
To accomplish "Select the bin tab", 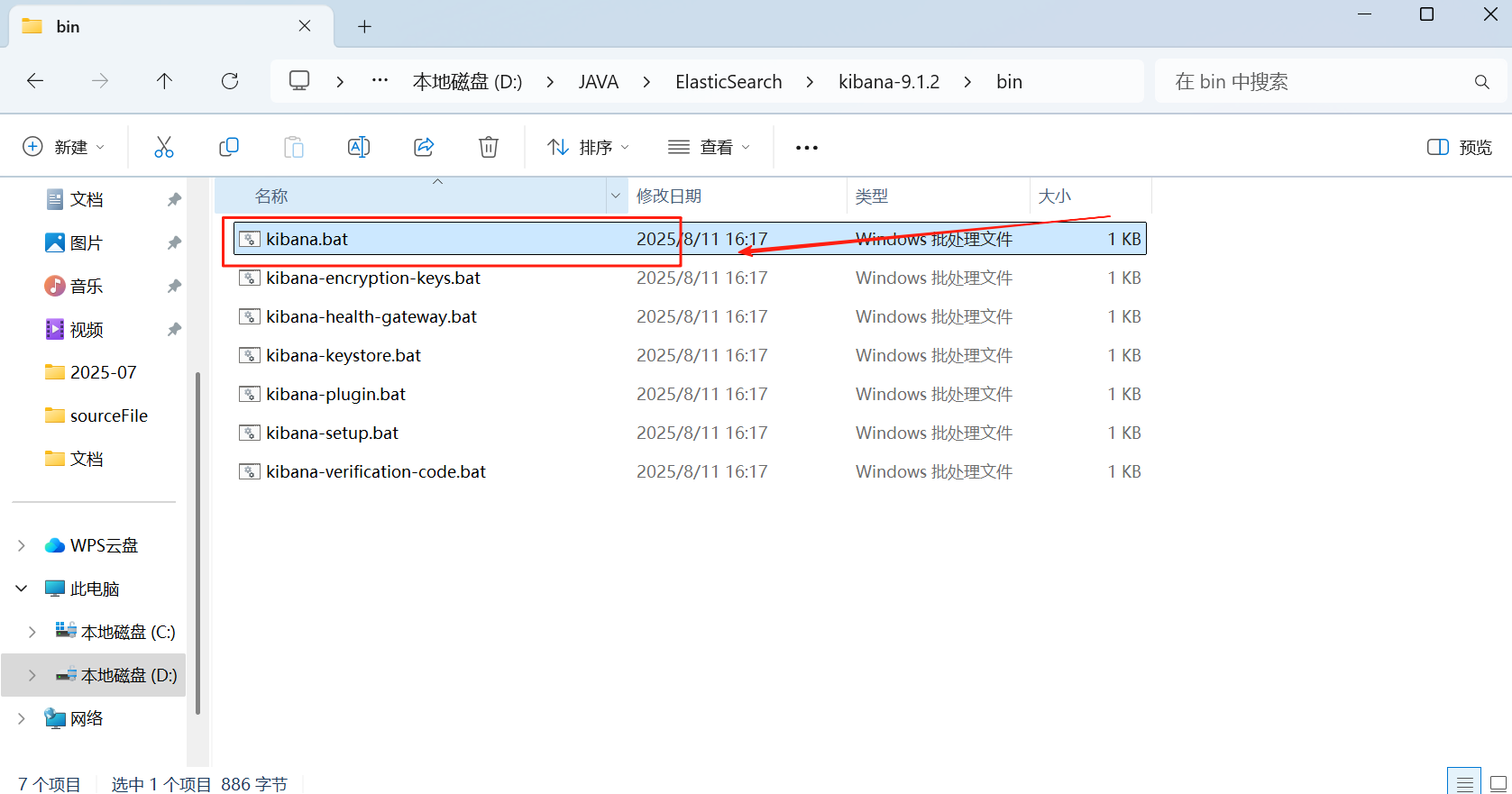I will (171, 26).
